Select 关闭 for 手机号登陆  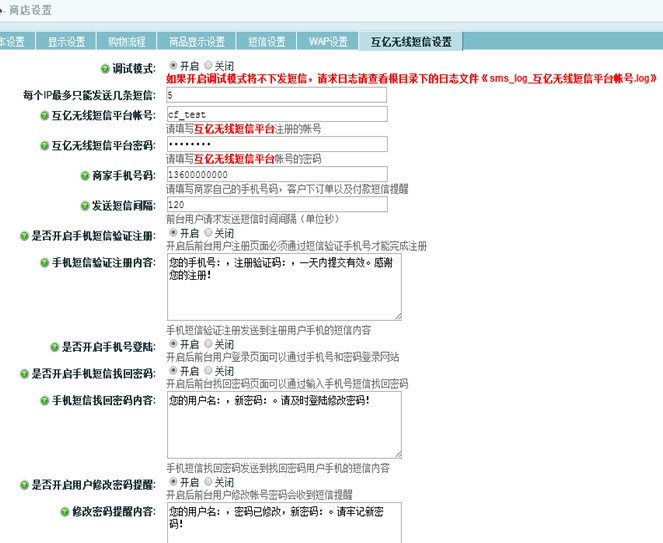tap(208, 343)
